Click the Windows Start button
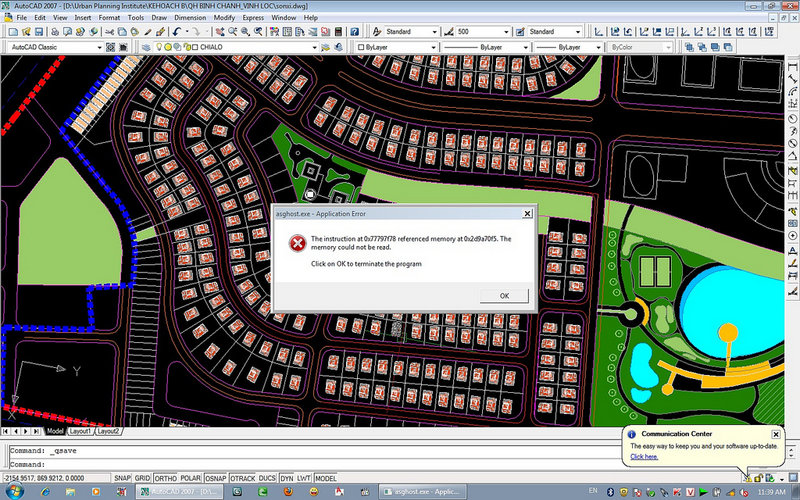Screen dimensions: 800x500 (x=12, y=493)
